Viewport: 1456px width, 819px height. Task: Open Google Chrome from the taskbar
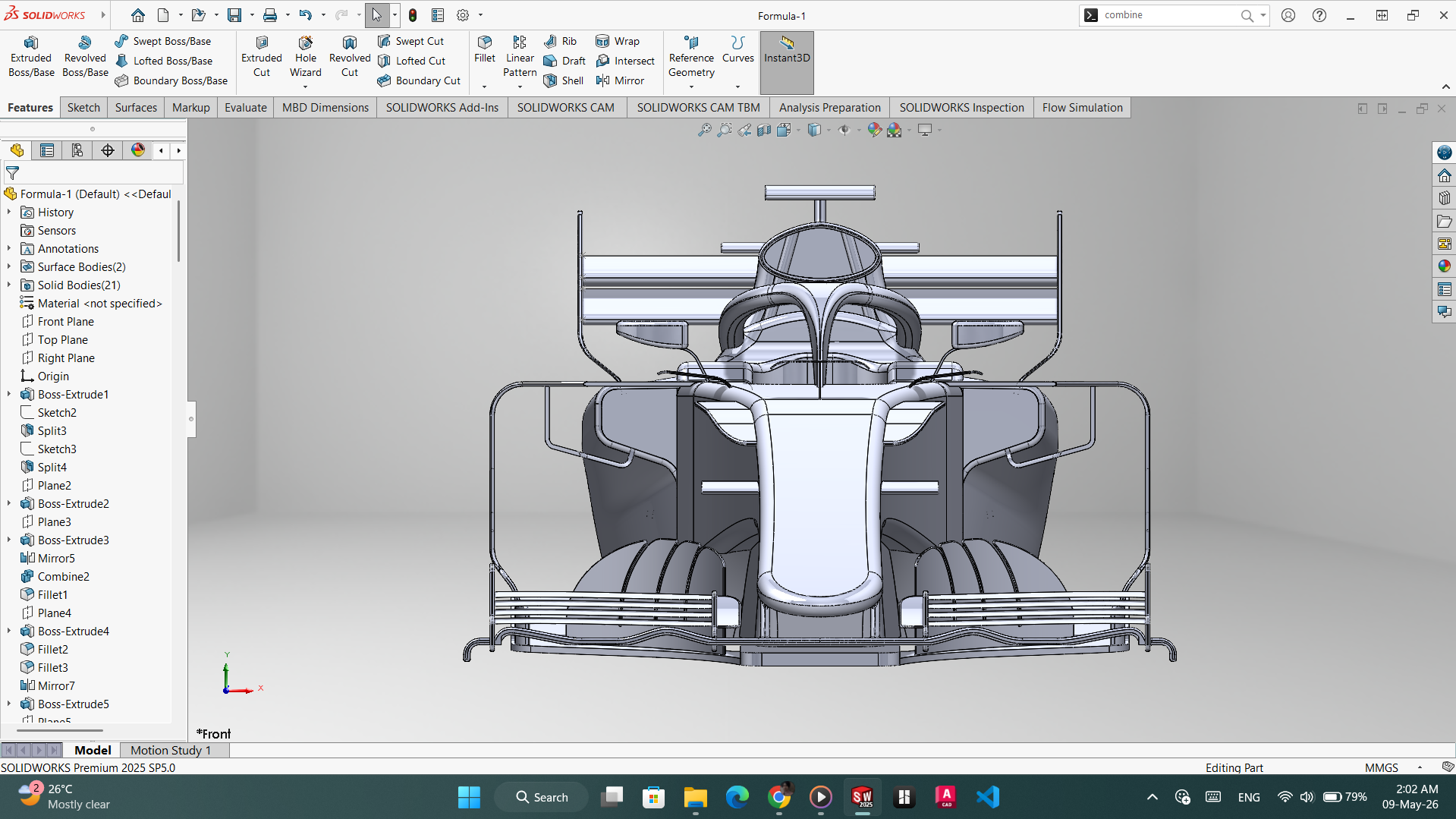coord(779,797)
